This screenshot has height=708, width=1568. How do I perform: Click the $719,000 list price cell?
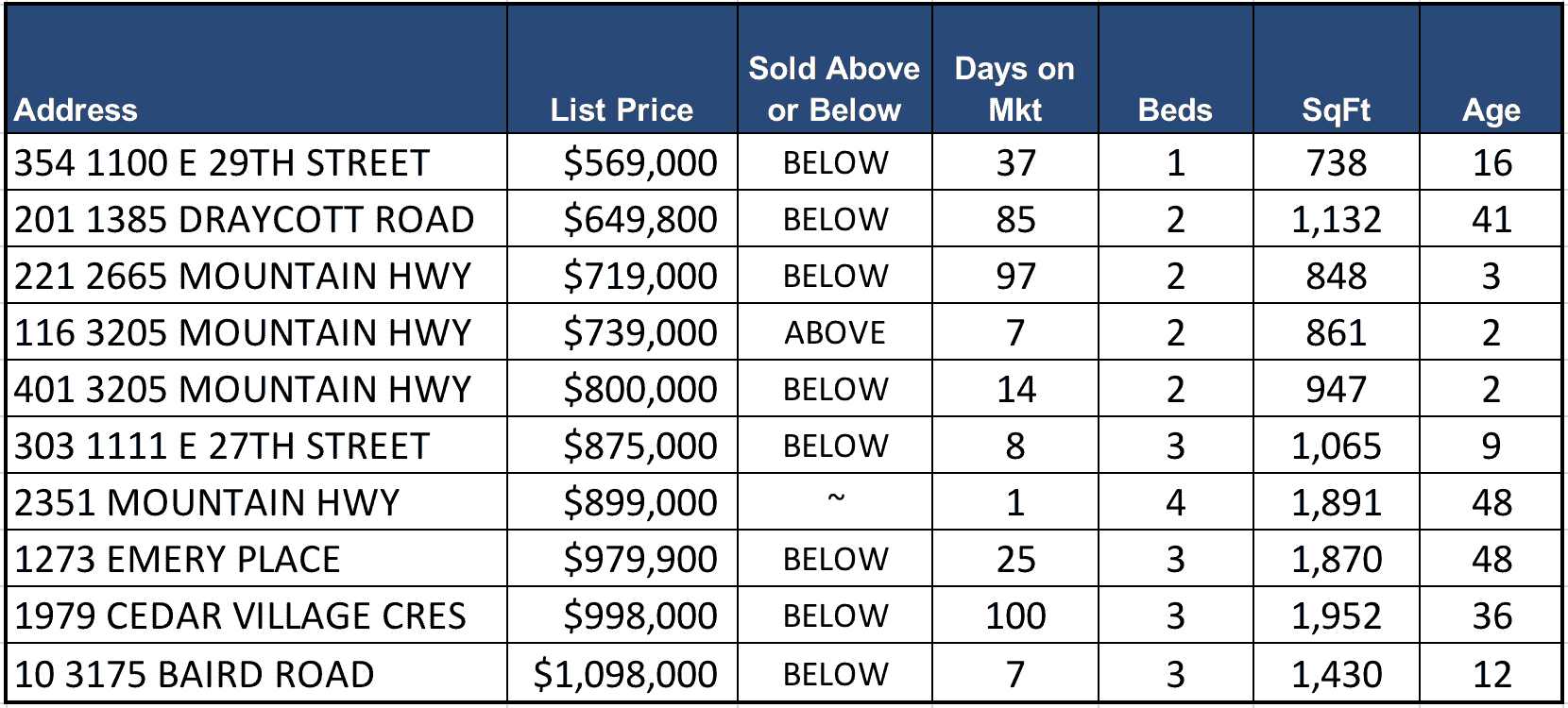(x=639, y=277)
